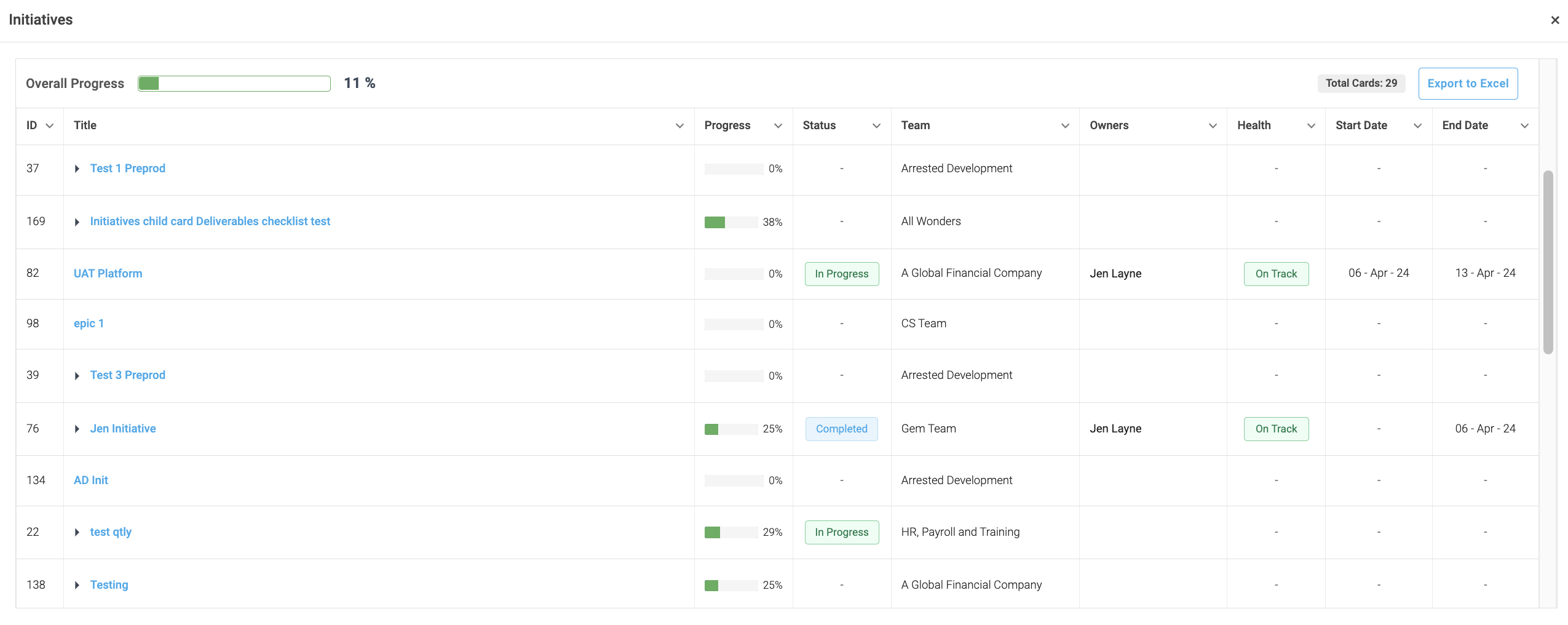1568x625 pixels.
Task: Click start date 06 - Apr - 24
Action: point(1379,273)
